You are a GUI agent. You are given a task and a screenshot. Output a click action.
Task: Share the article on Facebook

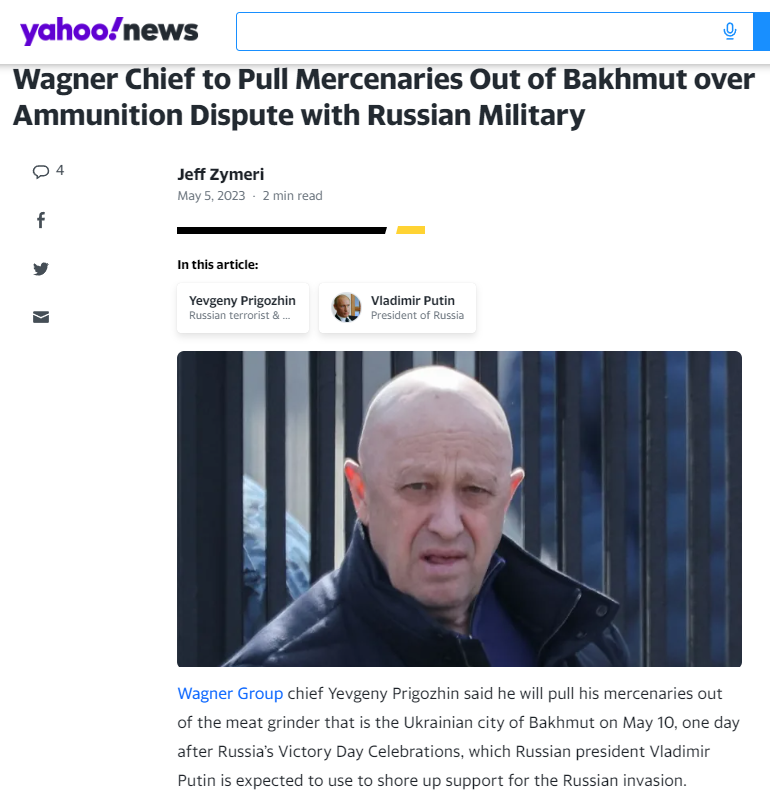[x=41, y=220]
